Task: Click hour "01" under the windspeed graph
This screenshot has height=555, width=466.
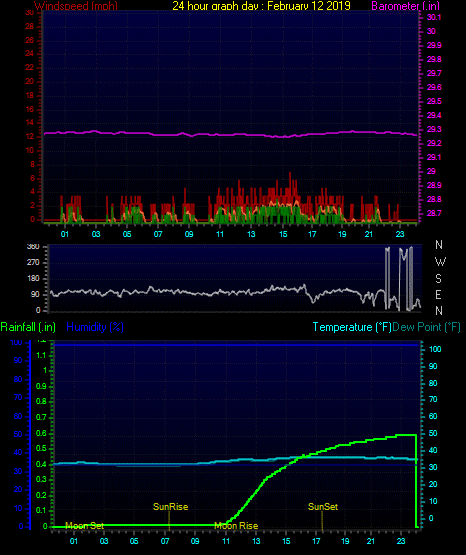Action: pyautogui.click(x=64, y=234)
